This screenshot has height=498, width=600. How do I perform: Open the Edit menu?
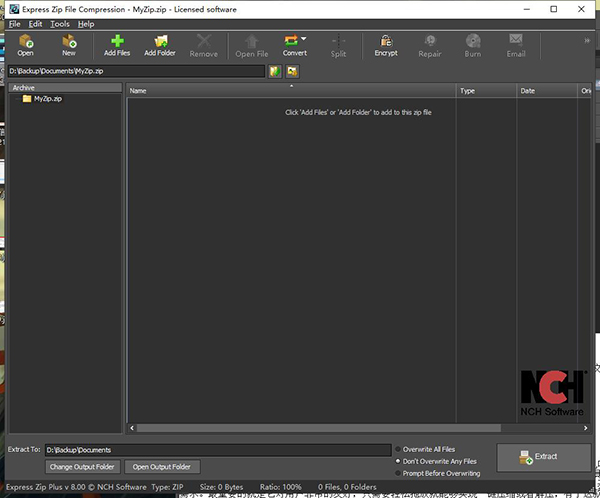[x=35, y=24]
